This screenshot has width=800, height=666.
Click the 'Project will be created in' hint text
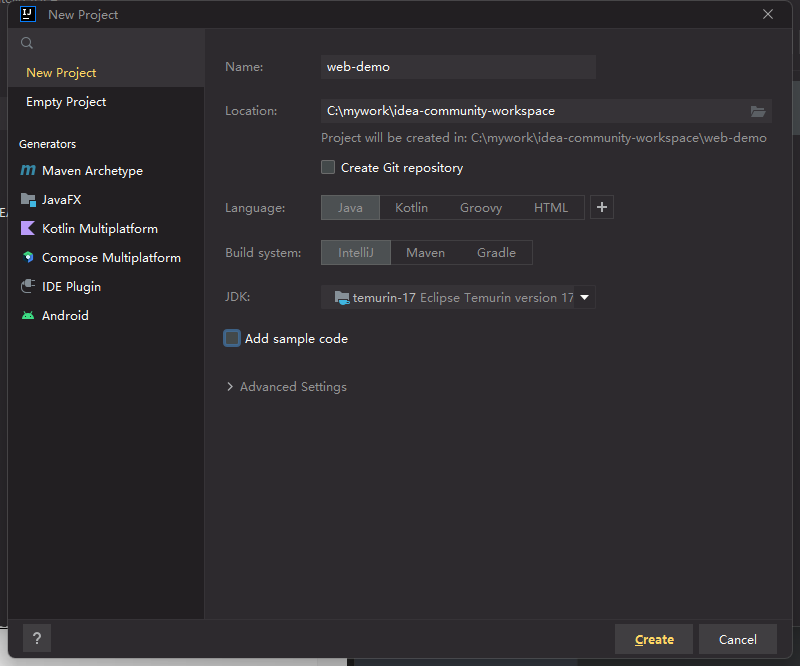tap(543, 138)
